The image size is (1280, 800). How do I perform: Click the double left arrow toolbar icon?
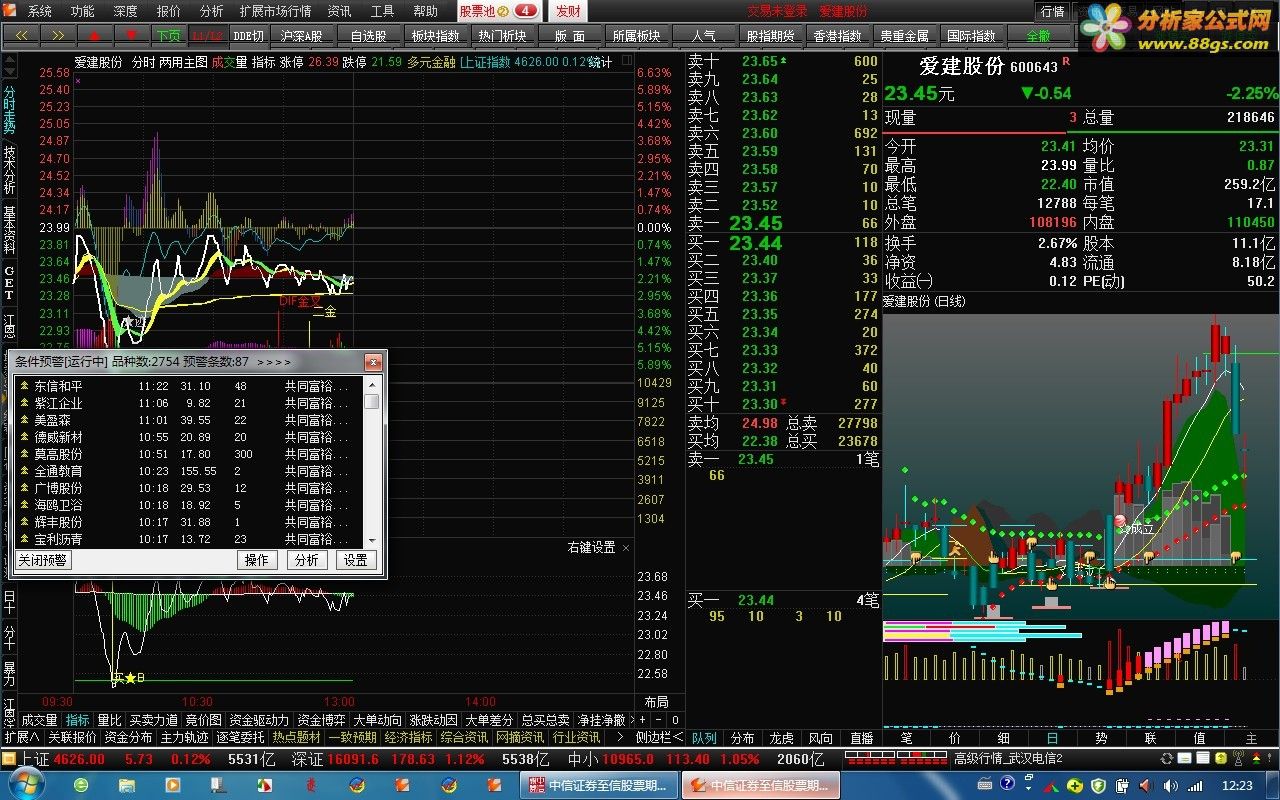click(21, 35)
